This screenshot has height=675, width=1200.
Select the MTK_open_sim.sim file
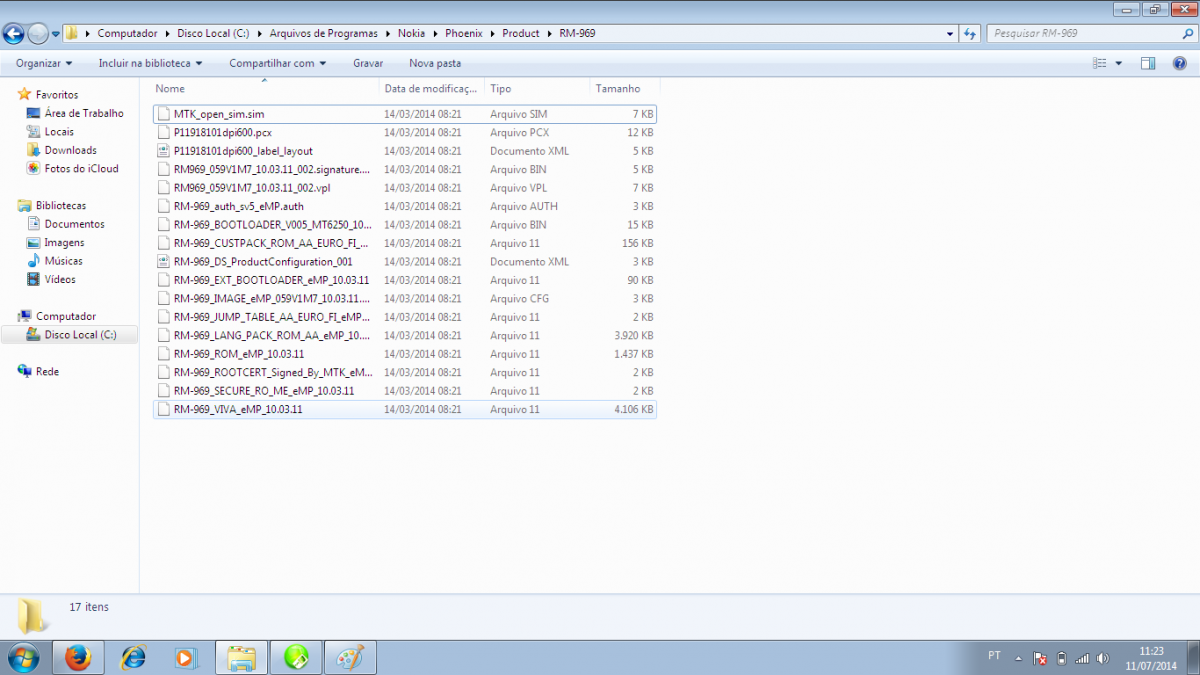click(405, 114)
